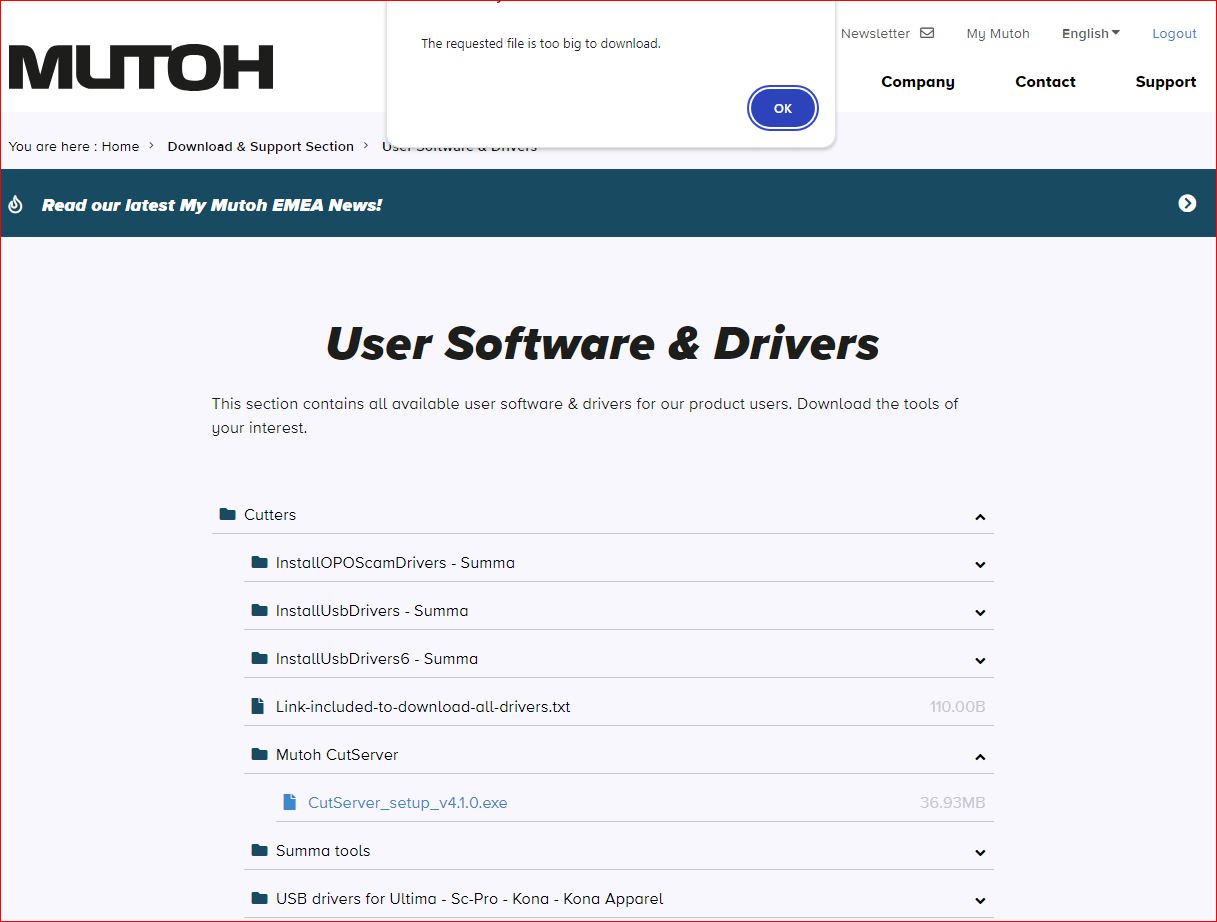Click the InstallUsbDrivers6 - Summa folder icon
The width and height of the screenshot is (1217, 922).
point(260,658)
